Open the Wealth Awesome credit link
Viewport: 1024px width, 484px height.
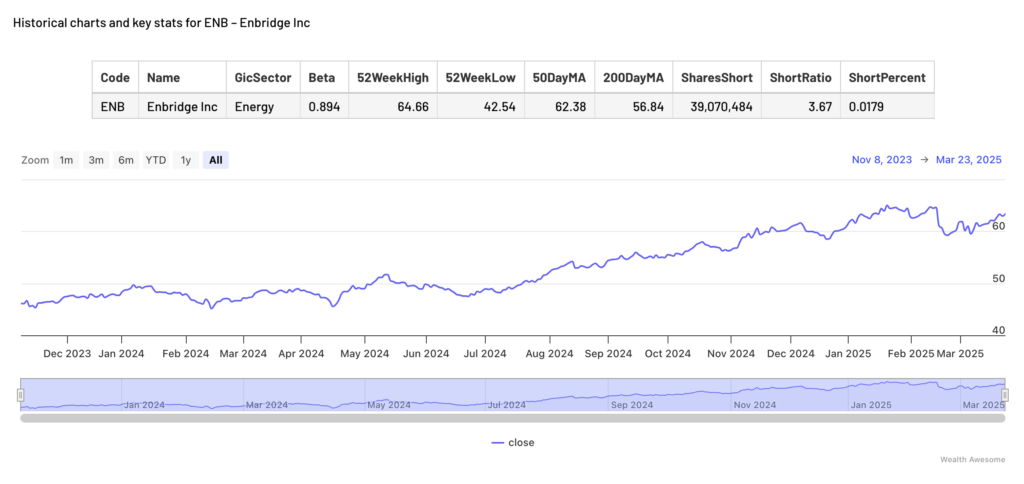(x=972, y=460)
